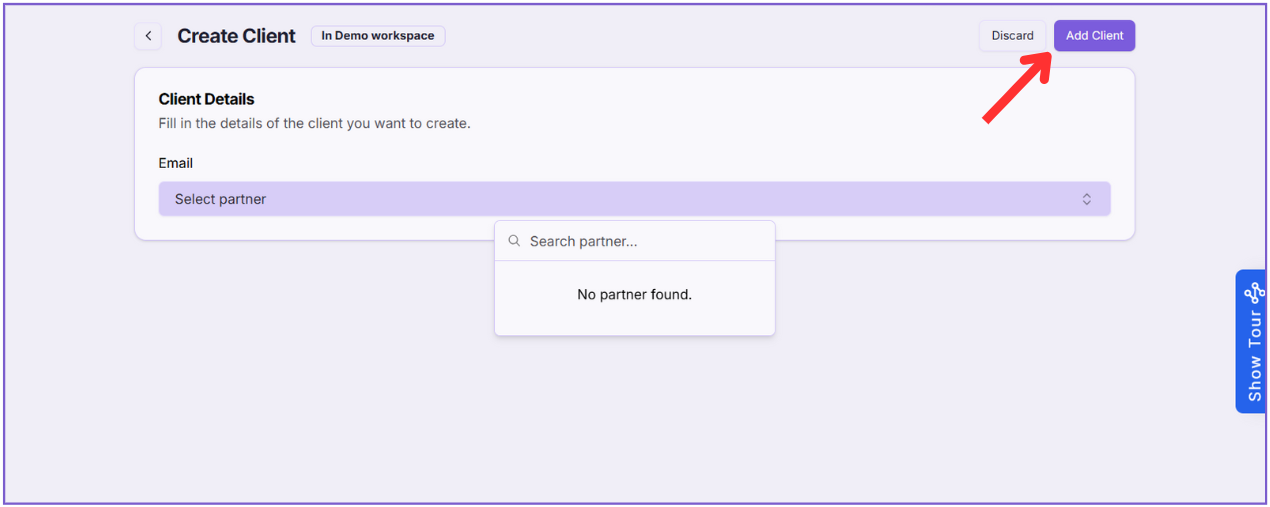Click the 'Select partner' placeholder text

click(x=220, y=199)
